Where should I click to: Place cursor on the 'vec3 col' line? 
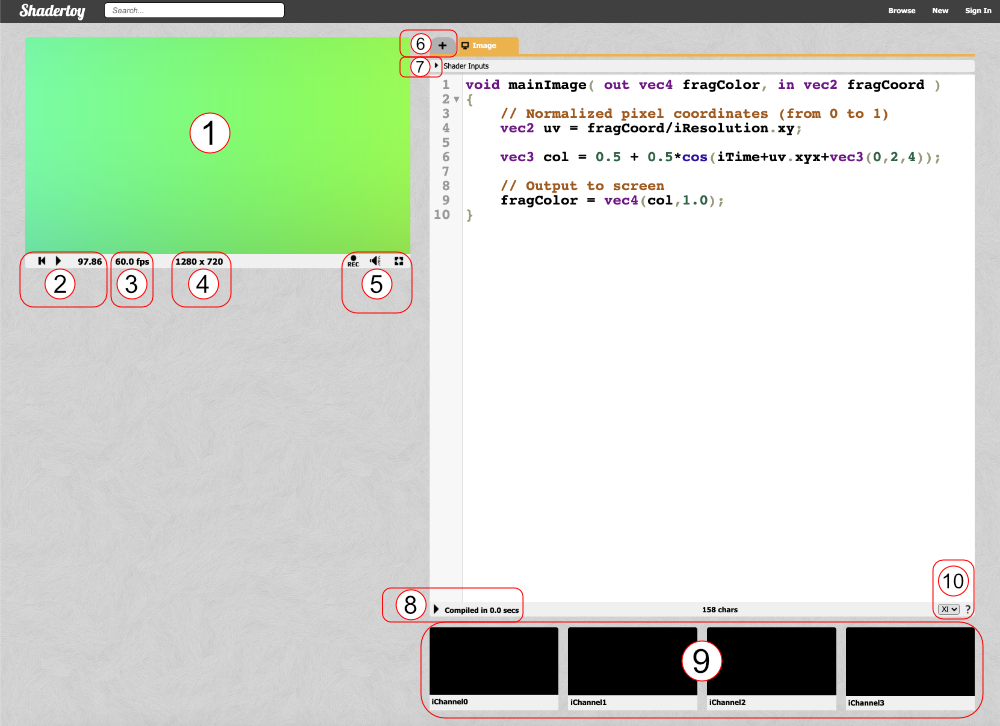tap(720, 157)
